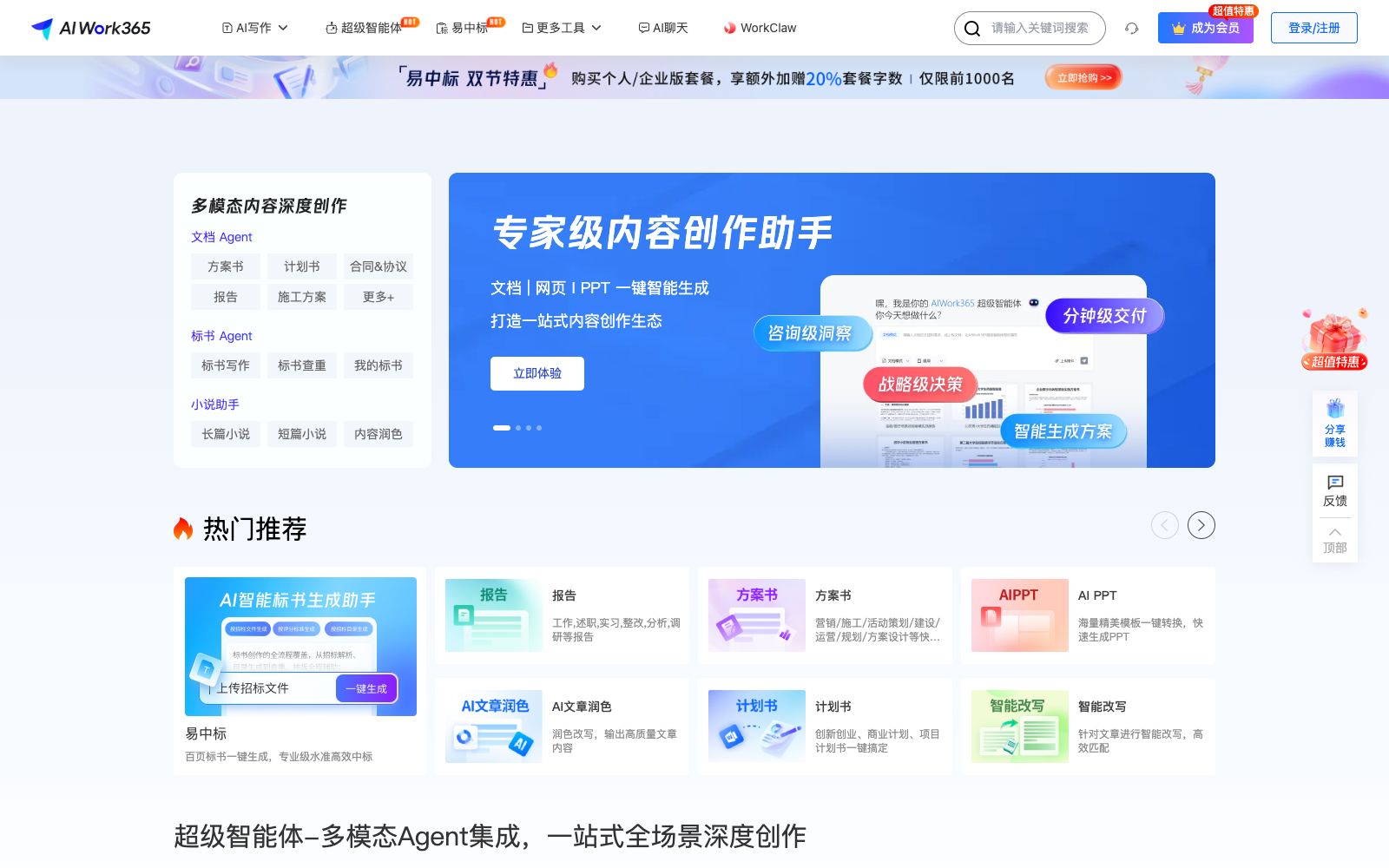The image size is (1389, 868).
Task: Click the 标书查重 tag
Action: click(302, 365)
